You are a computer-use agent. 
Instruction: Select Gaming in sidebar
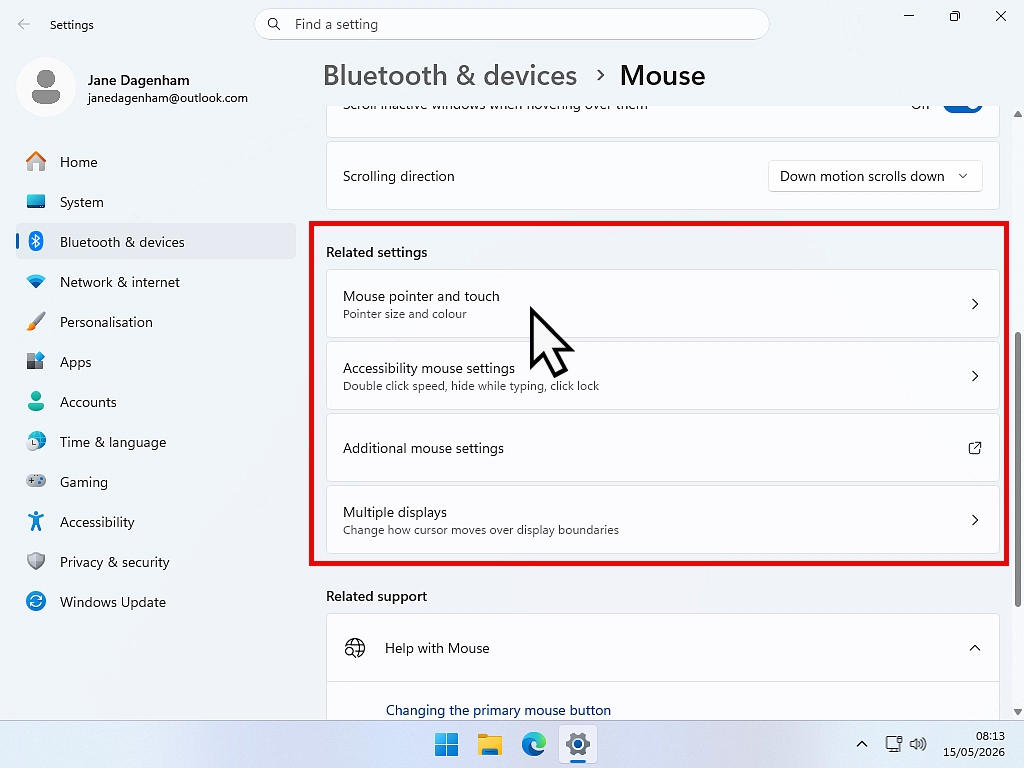point(155,481)
